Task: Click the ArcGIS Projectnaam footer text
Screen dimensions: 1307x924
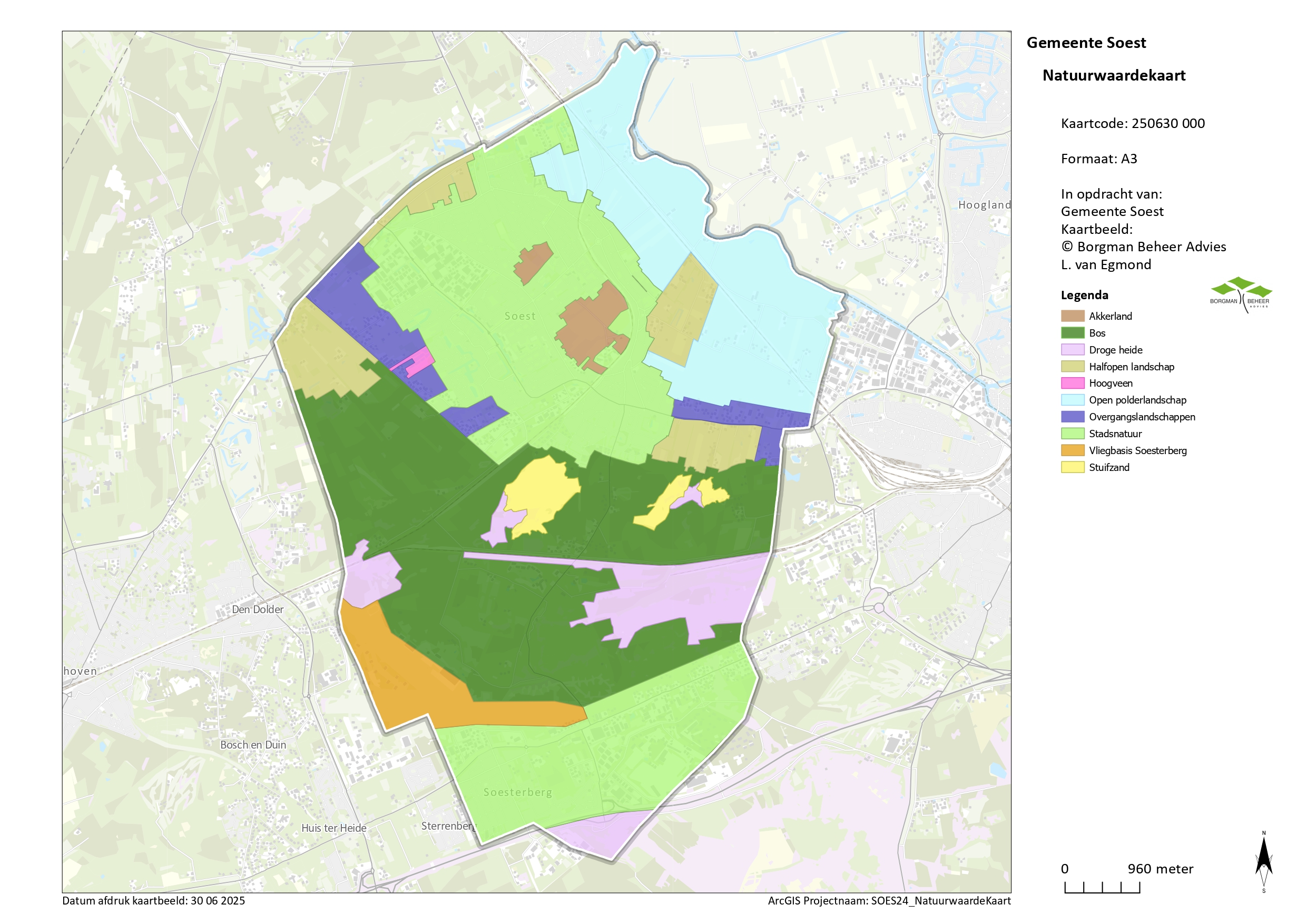Action: tap(889, 901)
